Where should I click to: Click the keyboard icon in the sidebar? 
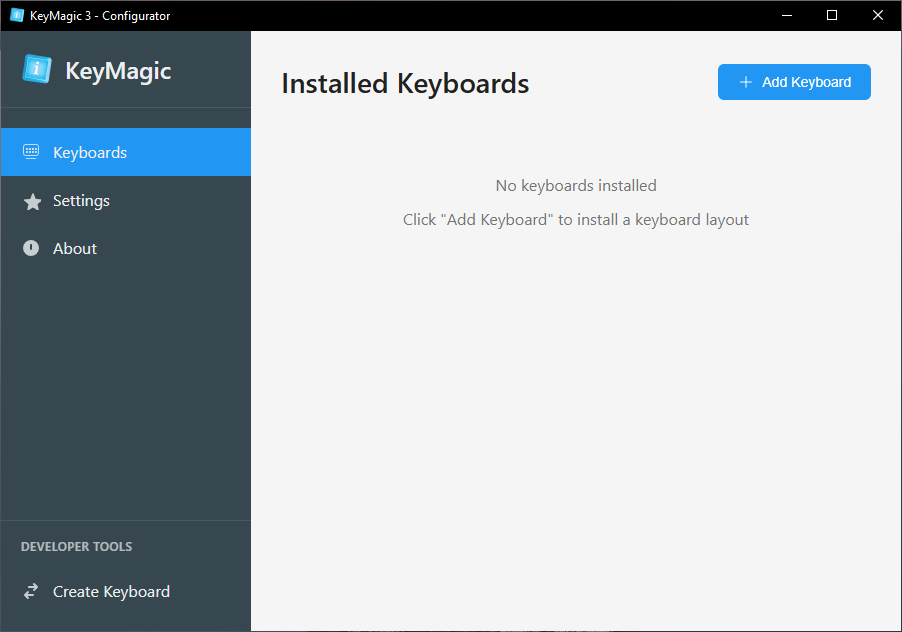(x=31, y=152)
